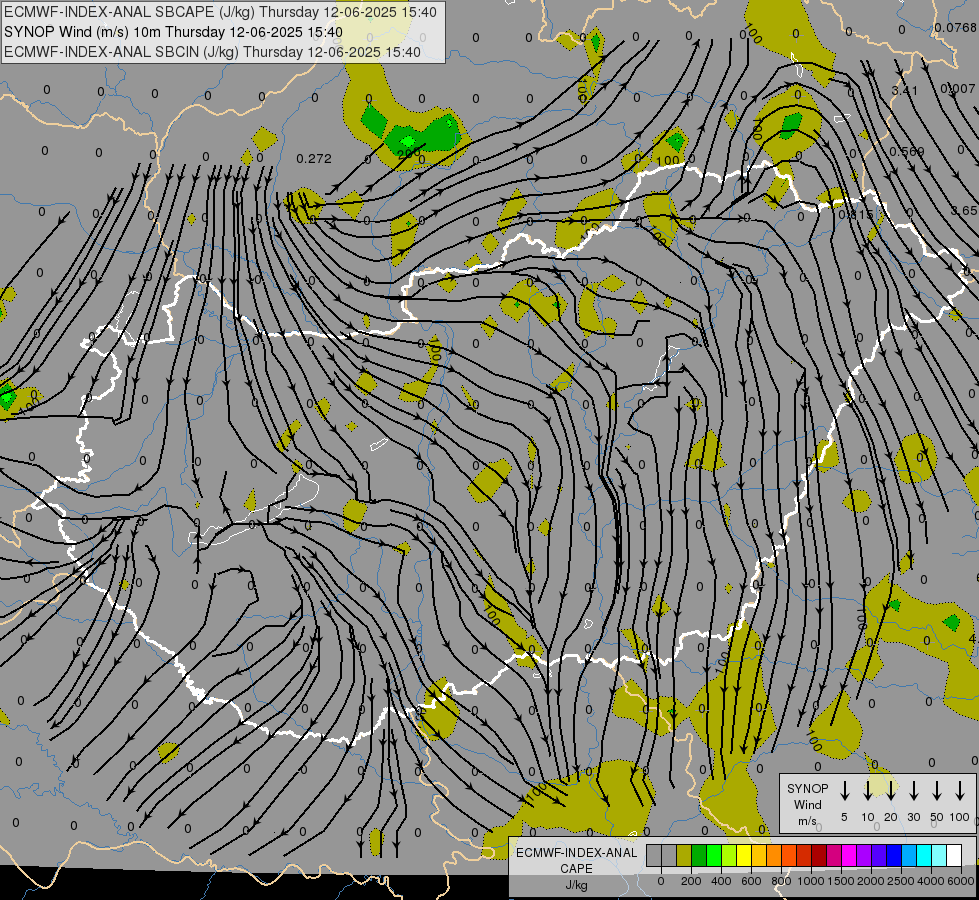
Task: Click the '600' tick label on CAPE scale
Action: point(751,881)
